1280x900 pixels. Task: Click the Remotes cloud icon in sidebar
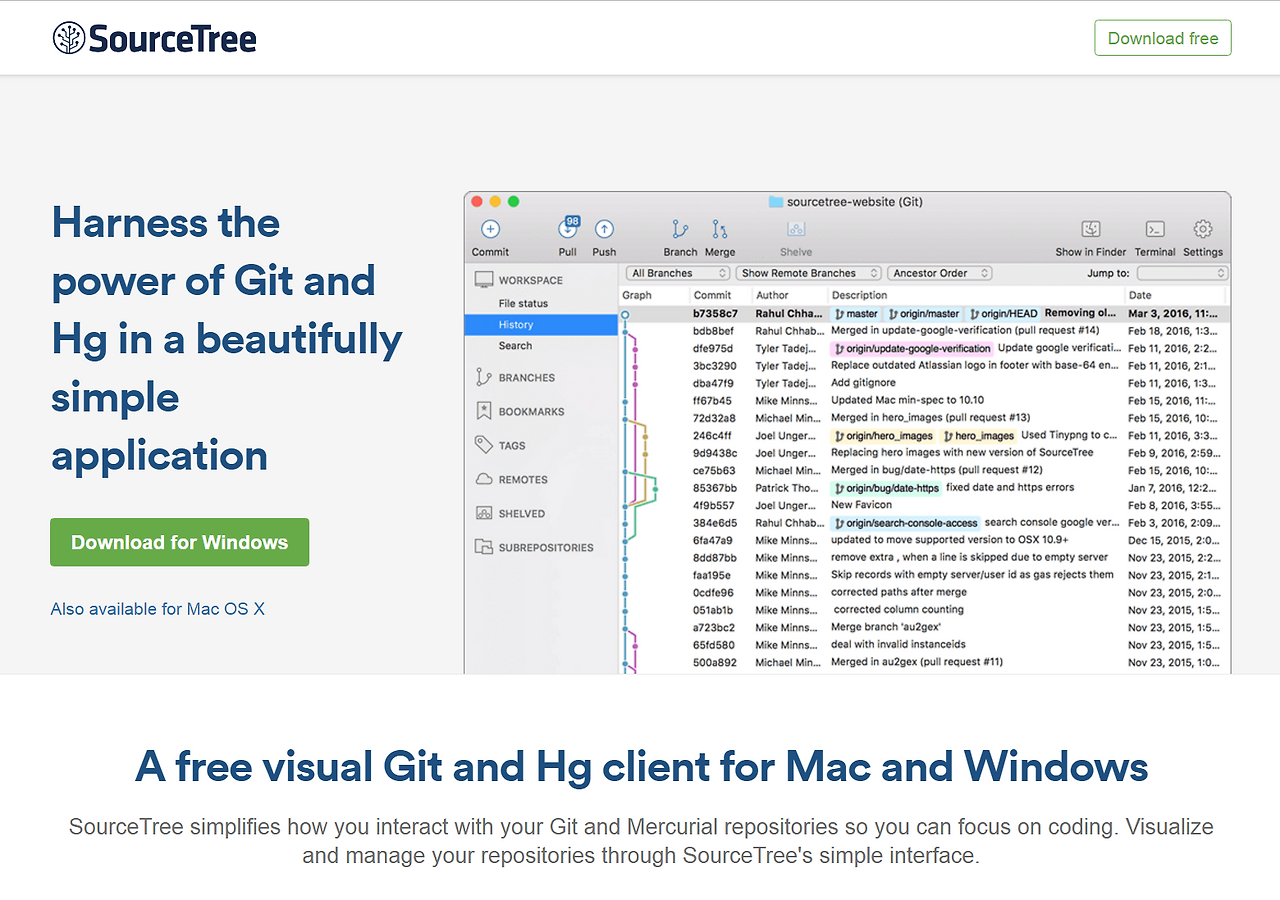pyautogui.click(x=484, y=479)
